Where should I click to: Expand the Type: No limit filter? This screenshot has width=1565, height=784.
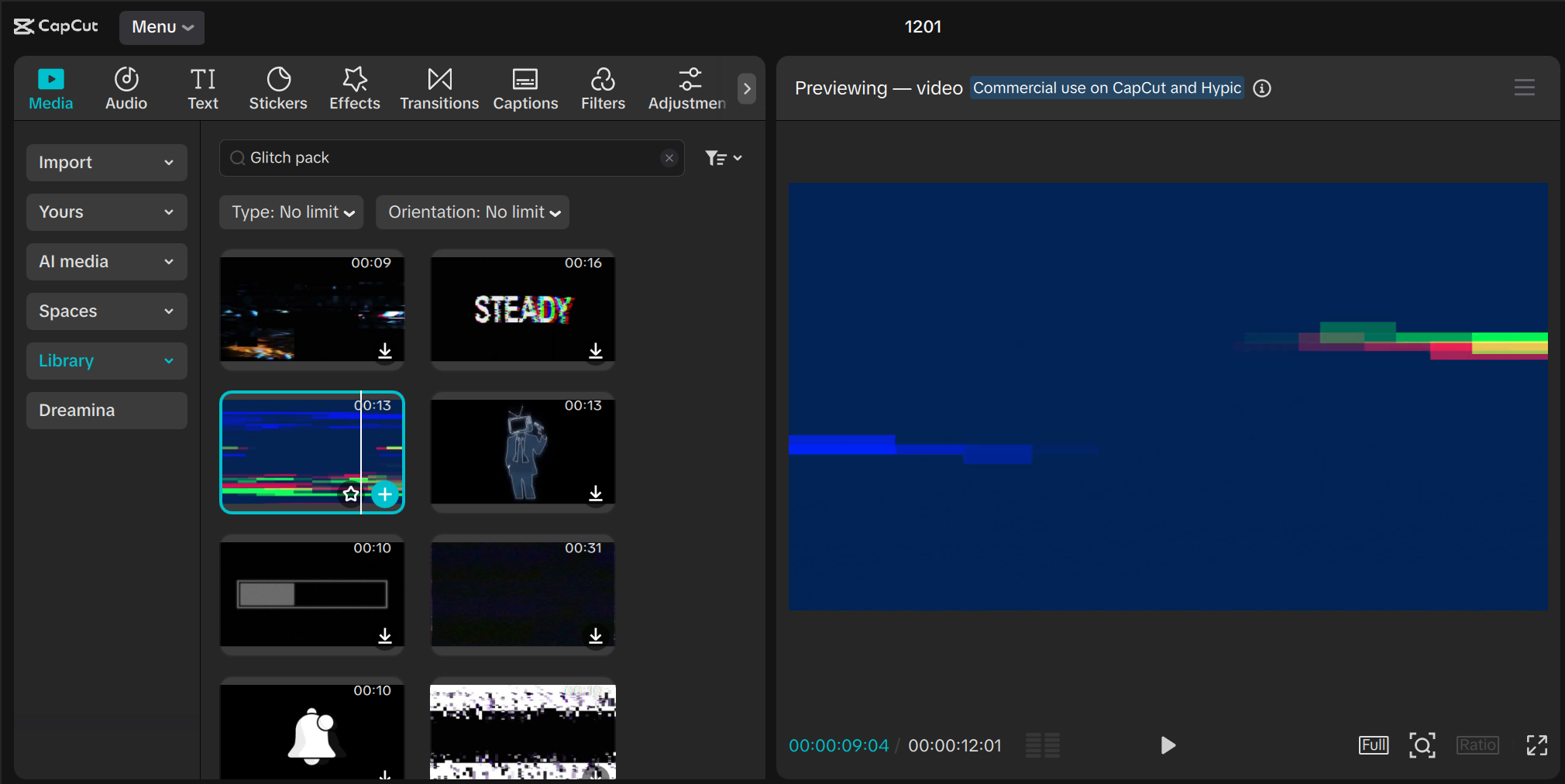[x=291, y=211]
